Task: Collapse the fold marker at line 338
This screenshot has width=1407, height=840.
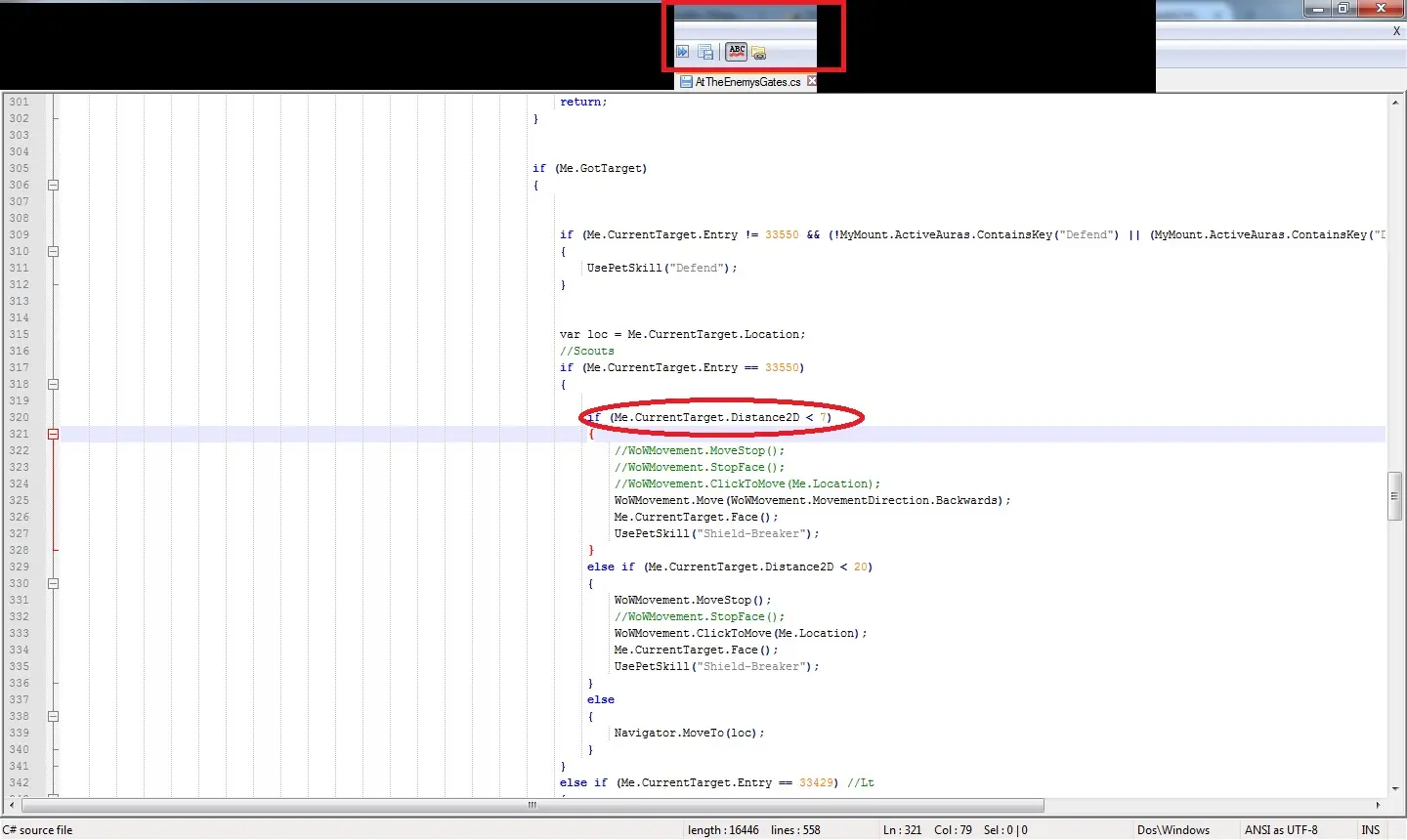Action: [54, 716]
